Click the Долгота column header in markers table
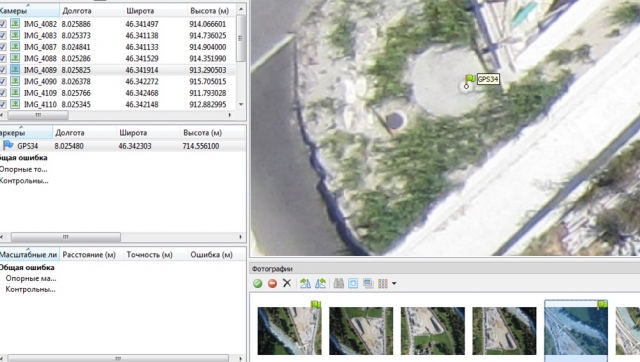640x362 pixels. (x=70, y=133)
